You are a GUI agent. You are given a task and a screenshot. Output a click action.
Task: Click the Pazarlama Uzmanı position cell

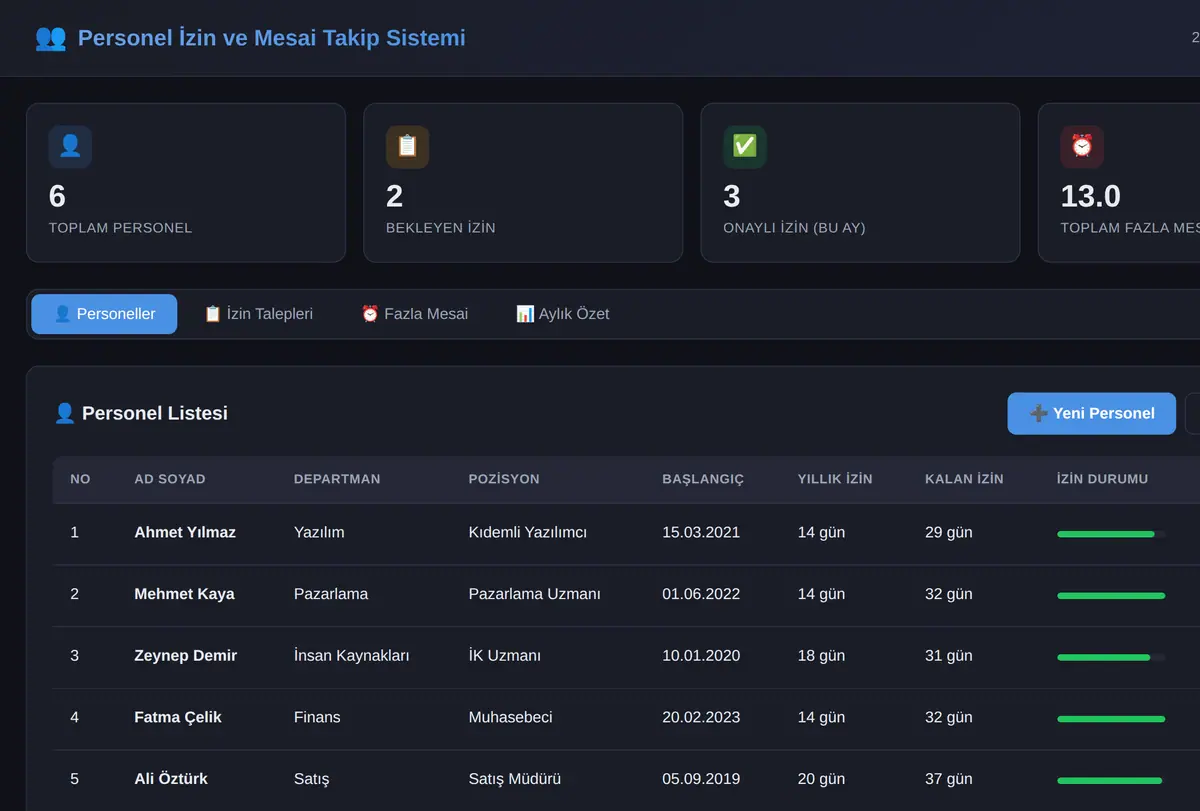(x=535, y=594)
